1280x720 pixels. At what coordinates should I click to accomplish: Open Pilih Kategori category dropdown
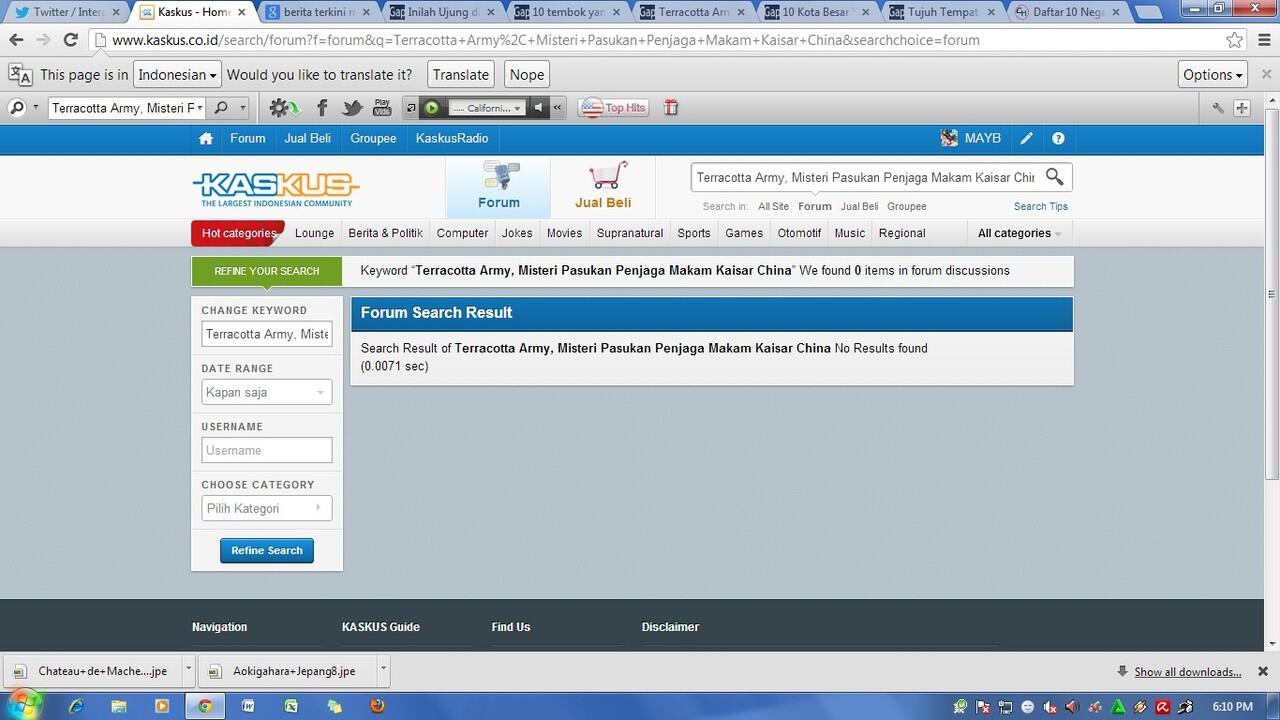(267, 508)
